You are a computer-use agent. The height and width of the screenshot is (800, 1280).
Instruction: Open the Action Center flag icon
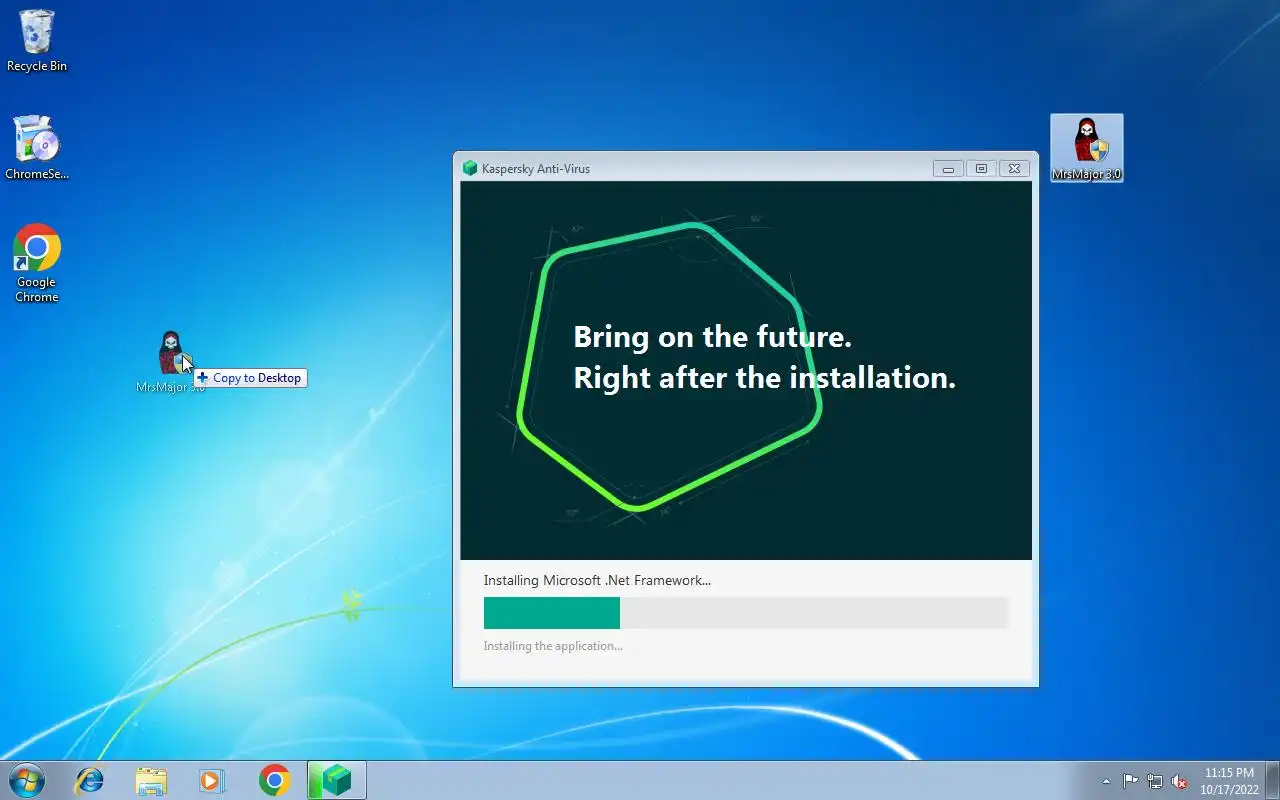[x=1130, y=781]
